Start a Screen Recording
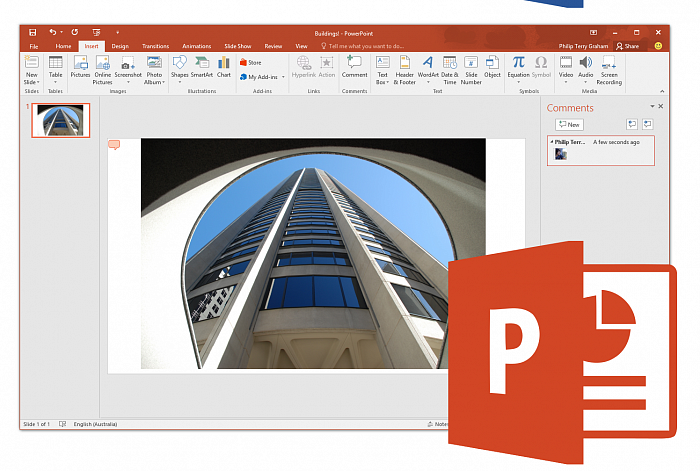Screen dimensions: 700x471 tap(609, 68)
